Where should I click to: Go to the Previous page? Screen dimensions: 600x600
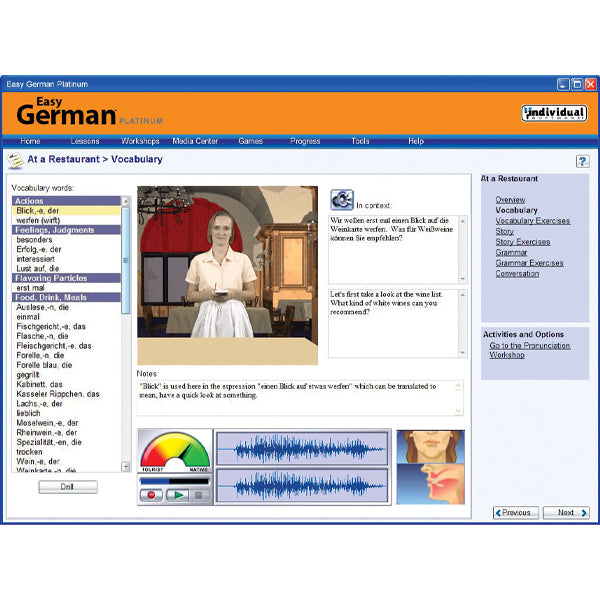point(516,512)
